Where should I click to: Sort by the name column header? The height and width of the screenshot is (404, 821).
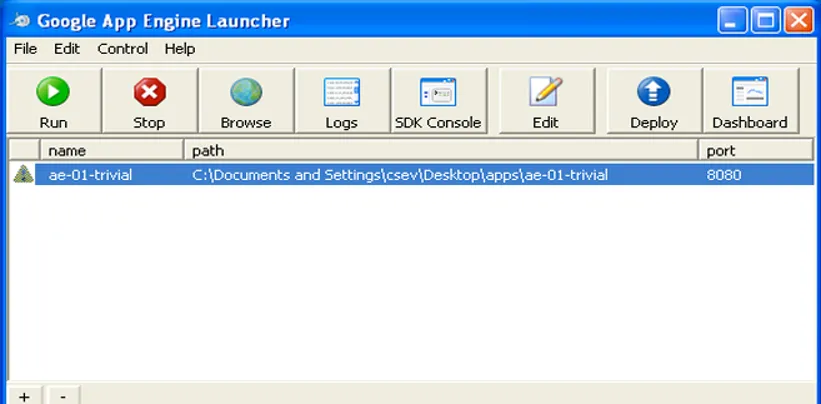[112, 151]
